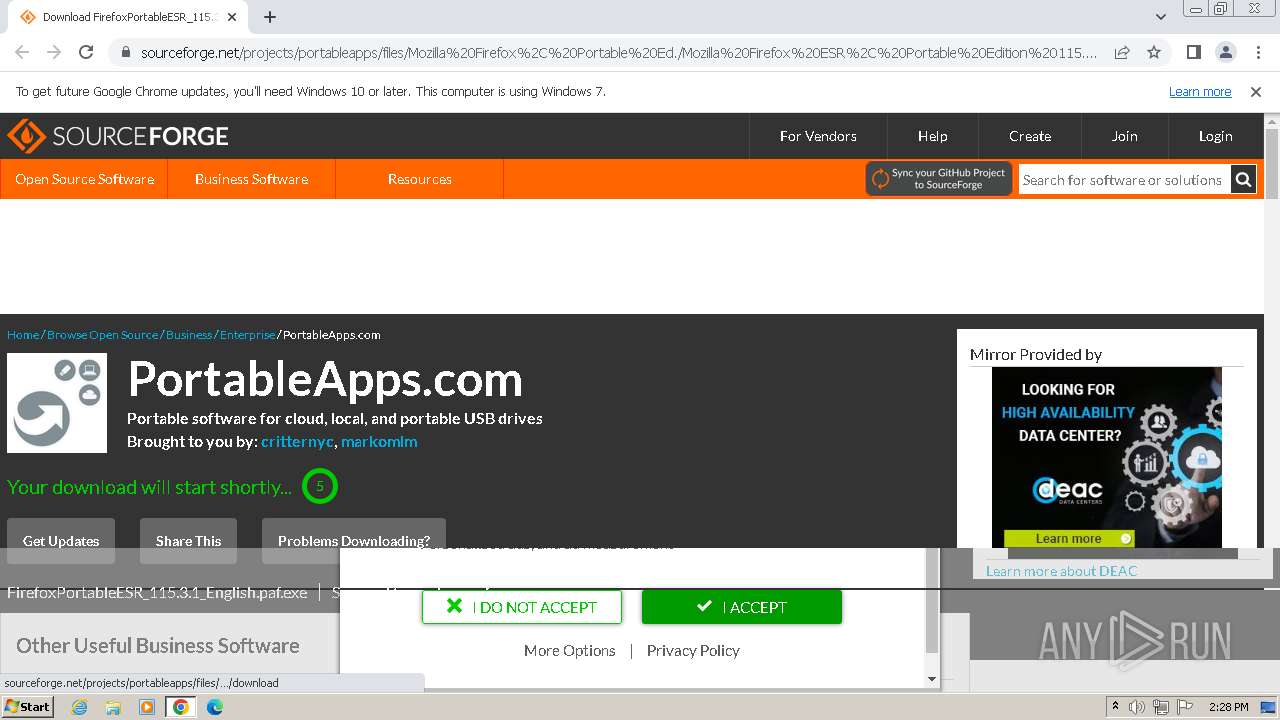Dismiss the Chrome update notice

(x=1256, y=92)
